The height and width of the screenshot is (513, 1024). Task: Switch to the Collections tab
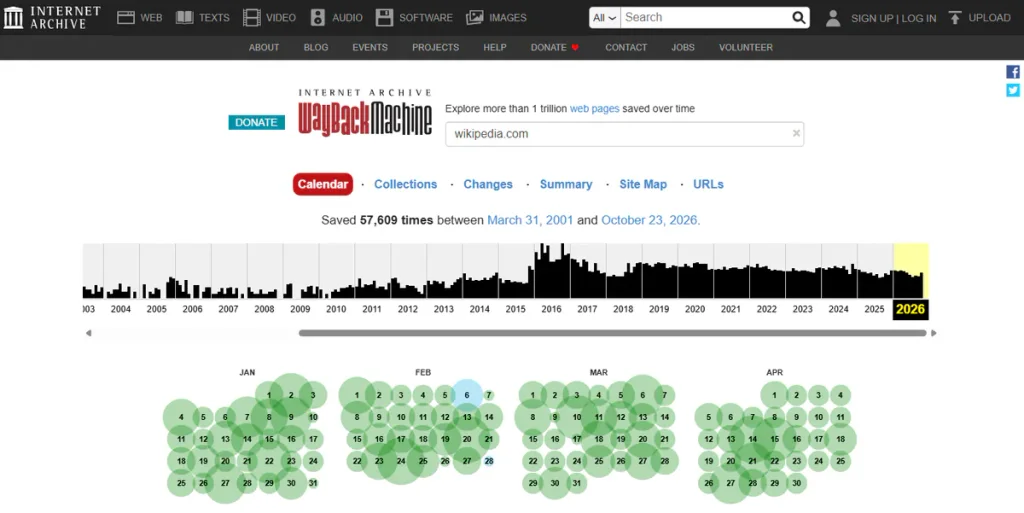(x=406, y=184)
